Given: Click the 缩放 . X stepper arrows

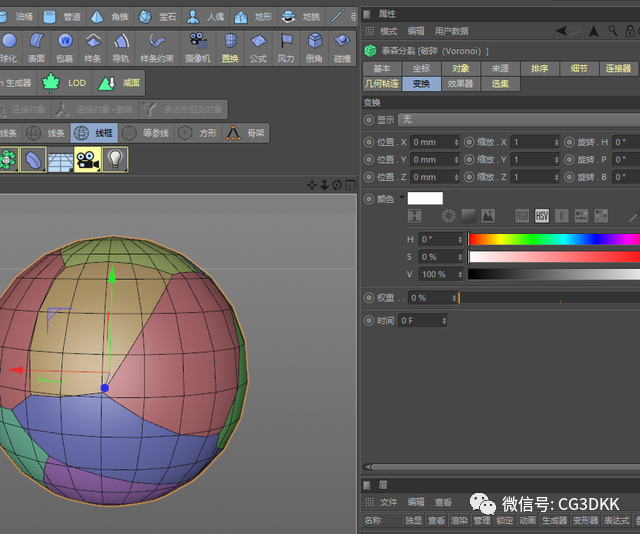Looking at the screenshot, I should 556,142.
